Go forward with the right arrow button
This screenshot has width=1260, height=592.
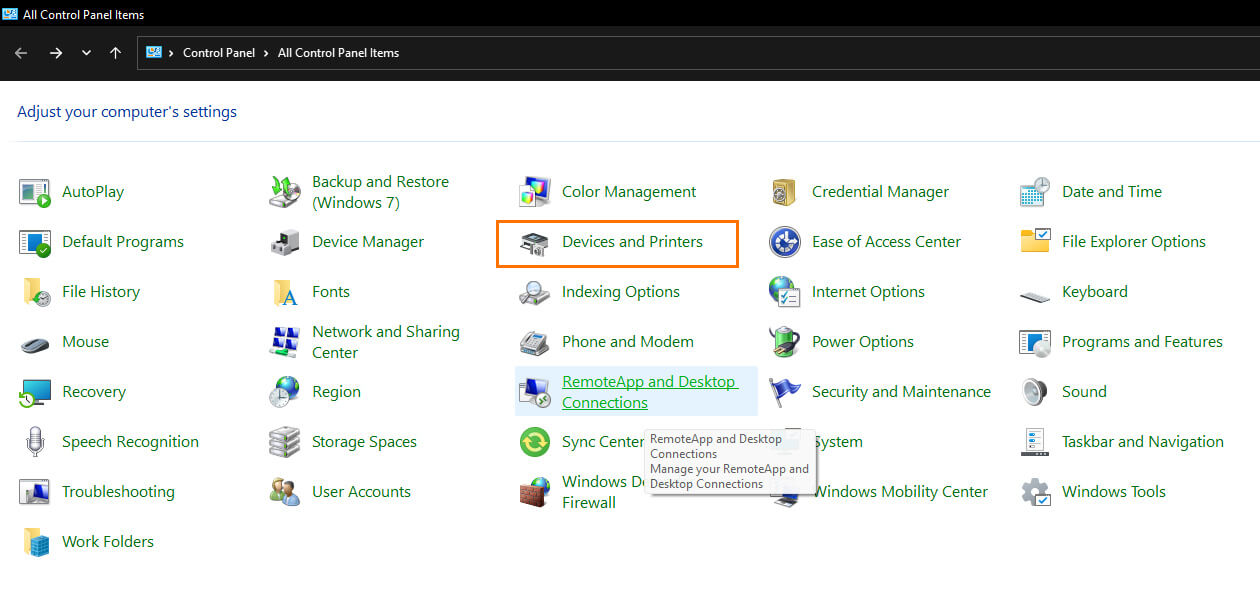(x=55, y=53)
